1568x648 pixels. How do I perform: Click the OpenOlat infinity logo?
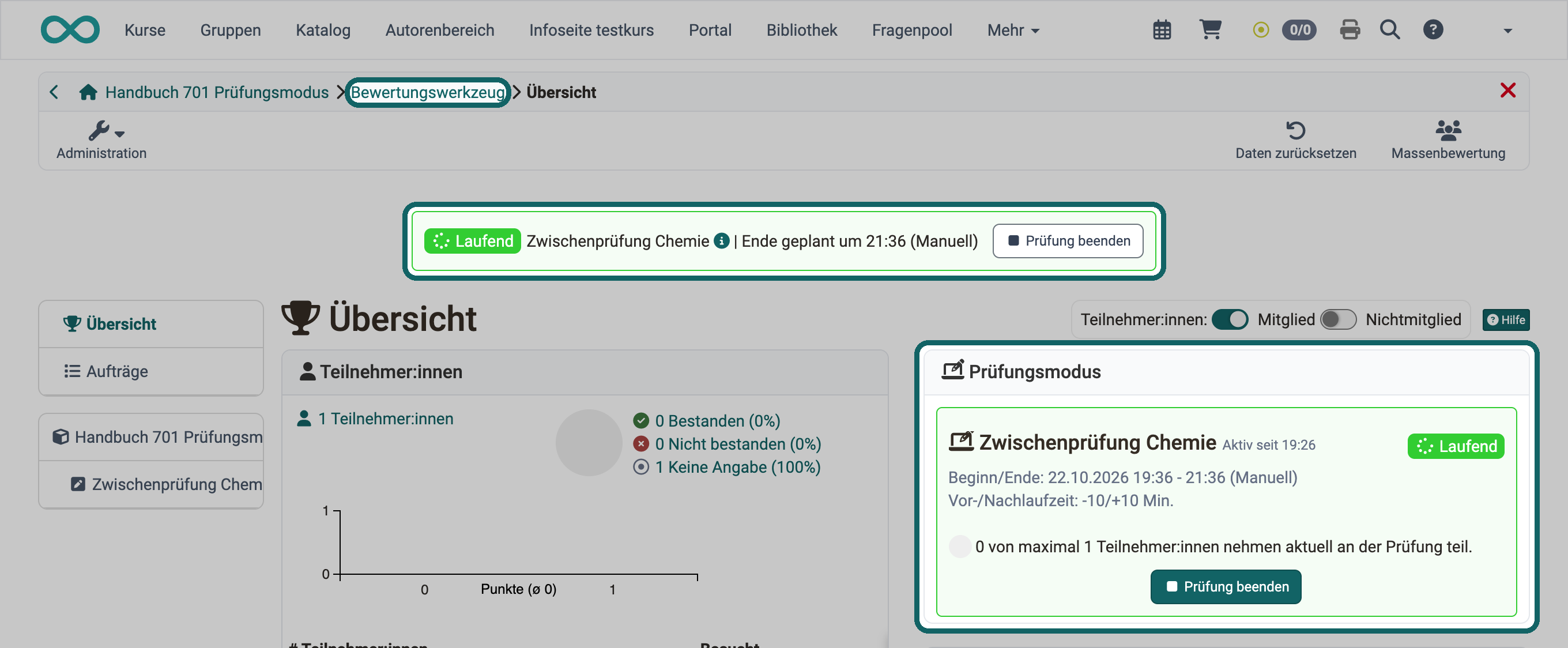[x=70, y=29]
